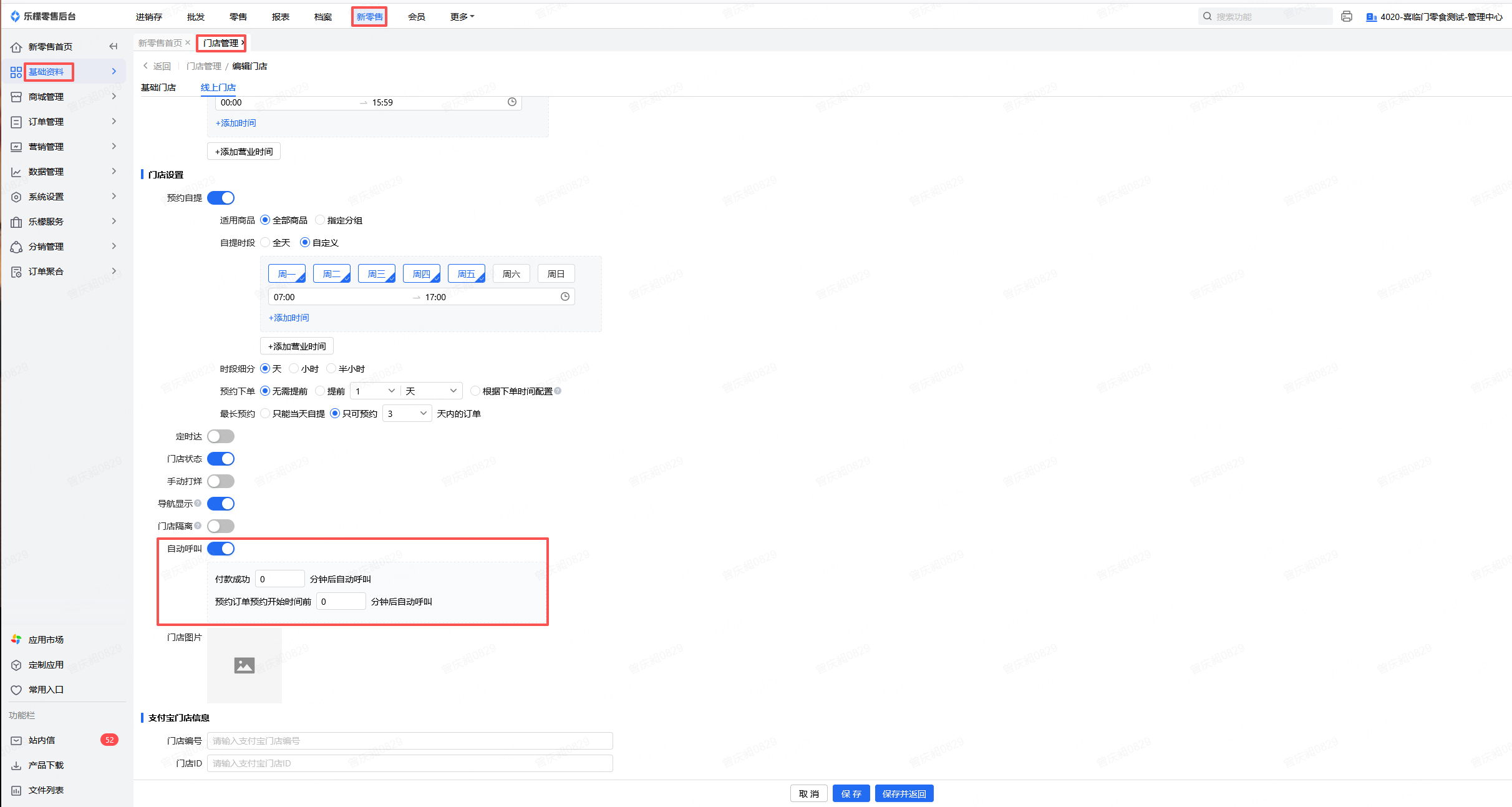Click the 产品下载 download icon

click(16, 765)
